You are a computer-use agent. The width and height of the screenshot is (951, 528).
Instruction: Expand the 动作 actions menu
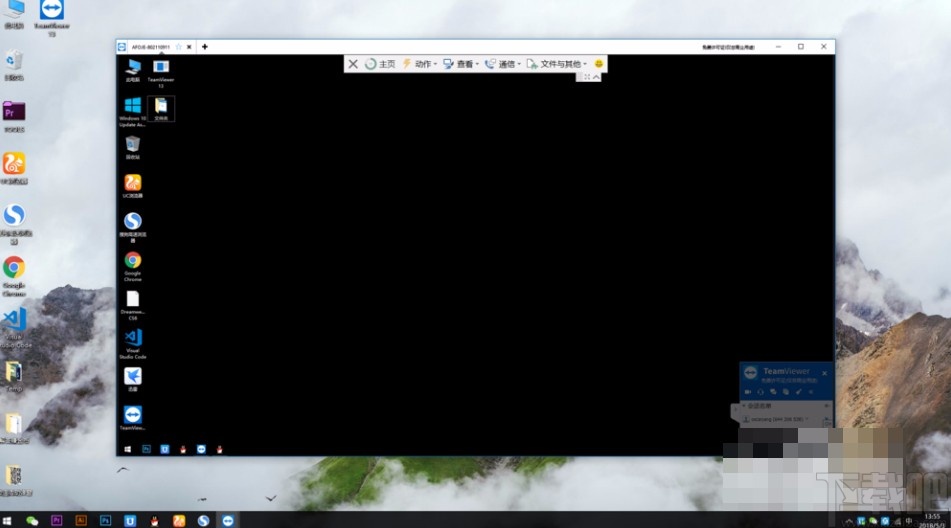point(420,64)
